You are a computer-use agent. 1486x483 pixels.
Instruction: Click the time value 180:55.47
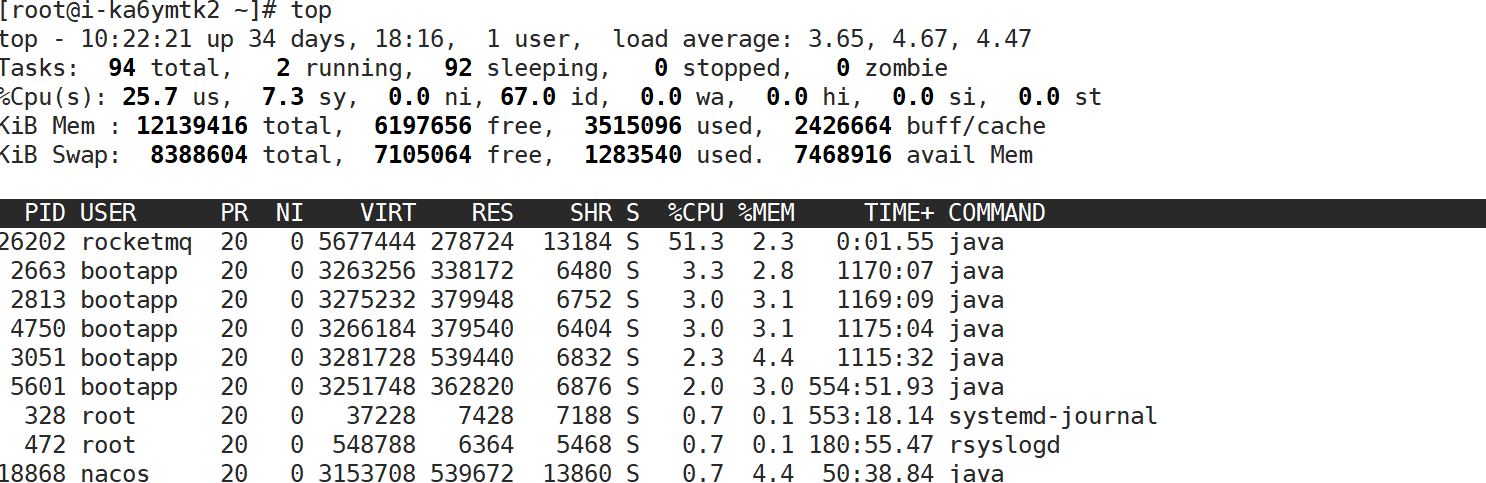(x=871, y=445)
